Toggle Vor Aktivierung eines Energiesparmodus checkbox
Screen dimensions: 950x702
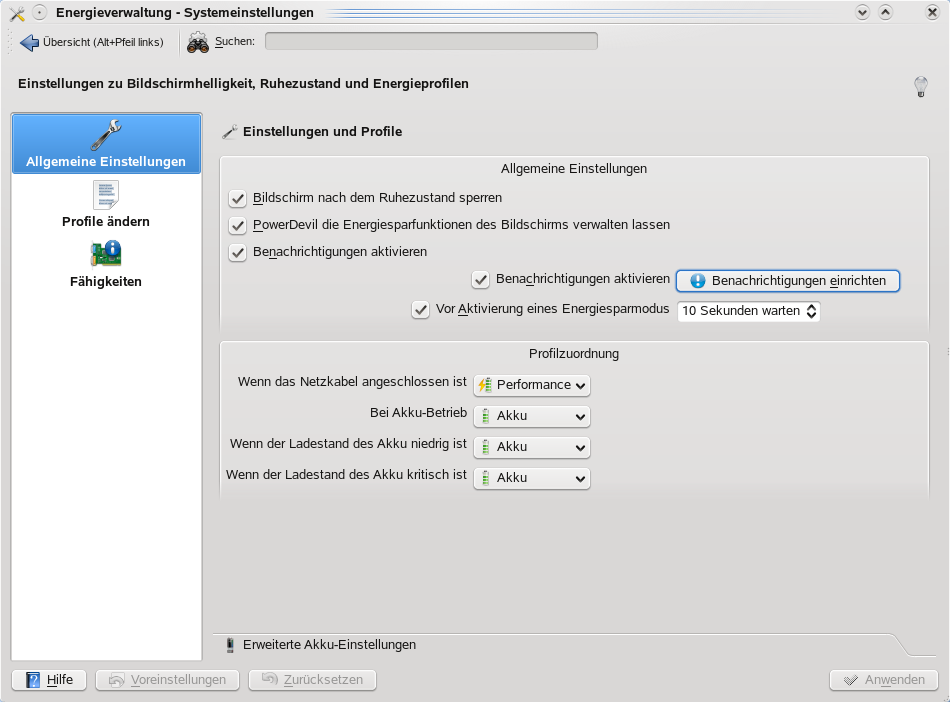point(420,310)
